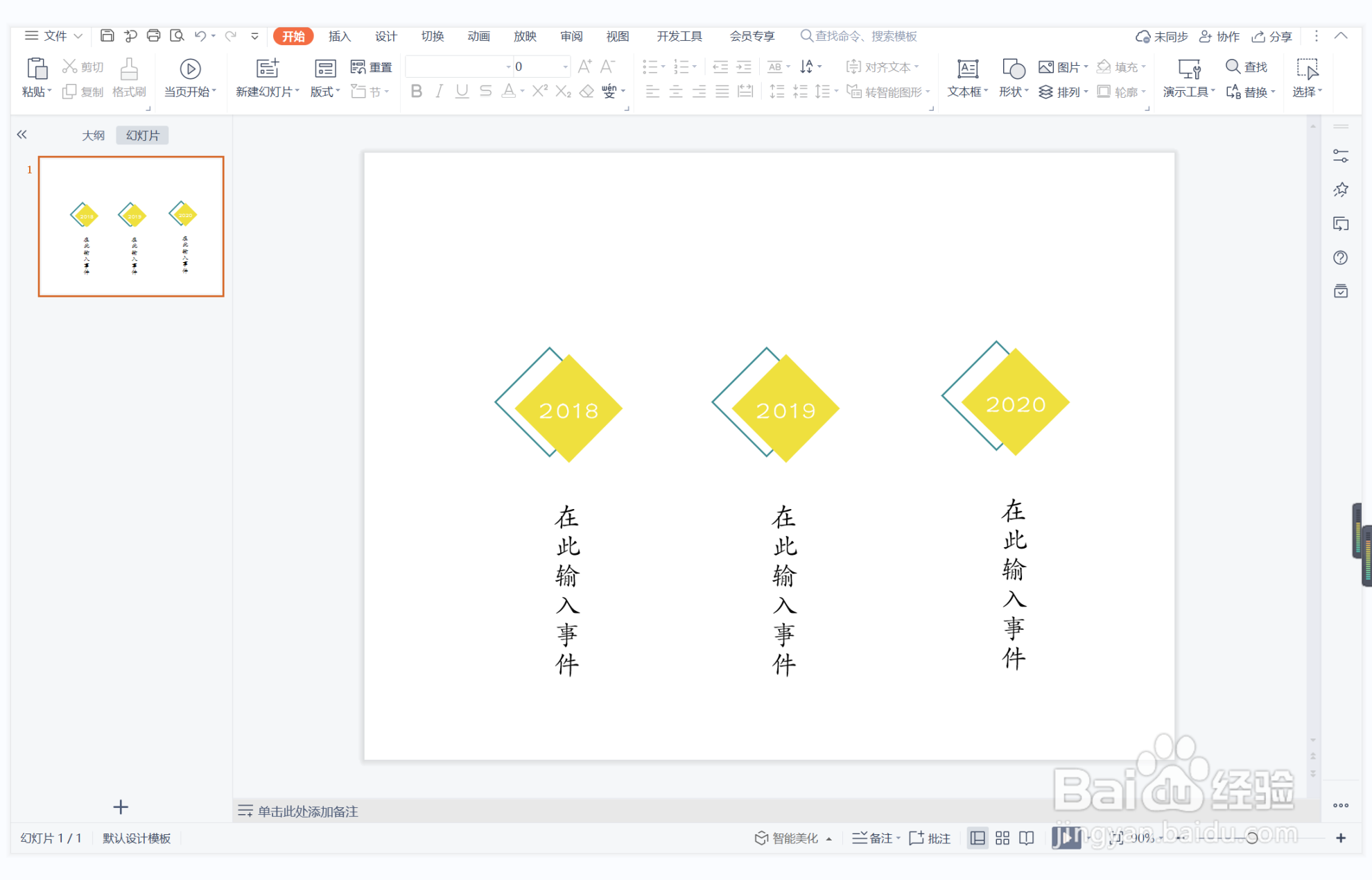
Task: Collapse the slide panel with double chevron
Action: pos(22,135)
